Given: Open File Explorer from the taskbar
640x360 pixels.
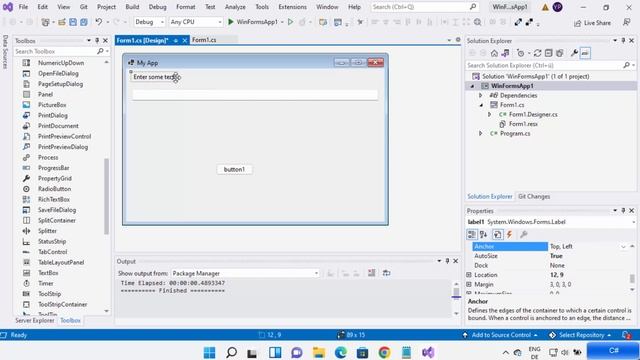Looking at the screenshot, I should click(x=319, y=352).
